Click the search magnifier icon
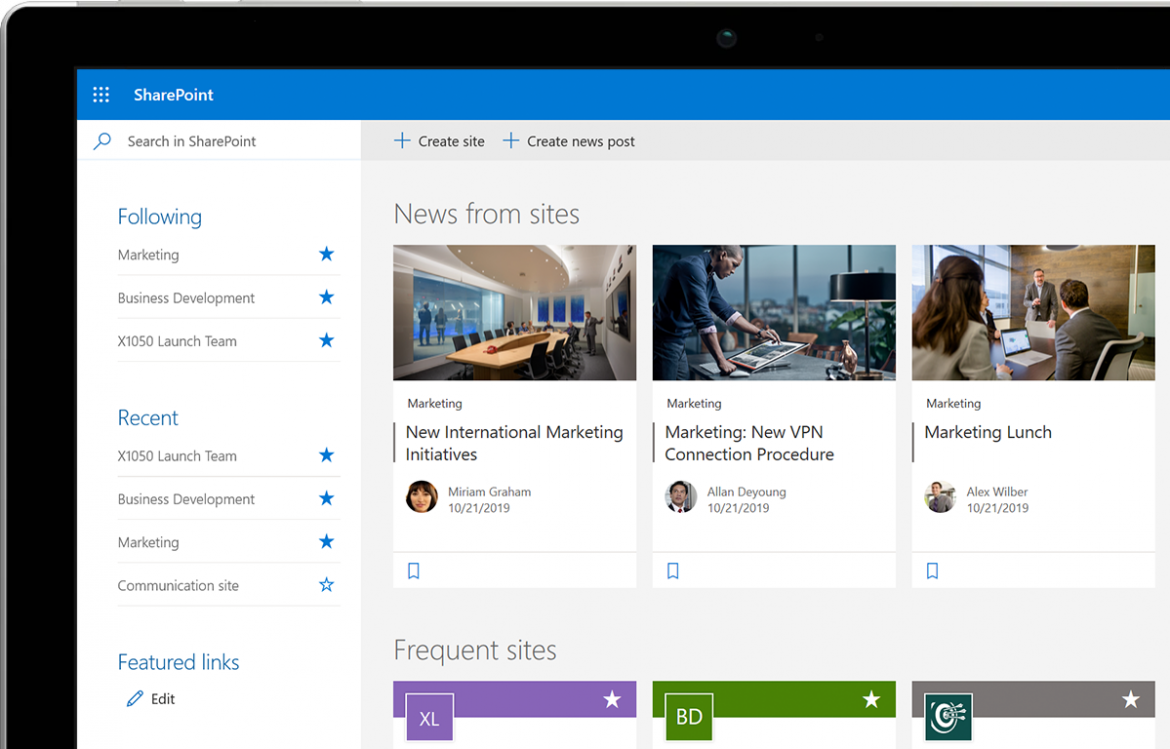The width and height of the screenshot is (1170, 749). pyautogui.click(x=101, y=140)
